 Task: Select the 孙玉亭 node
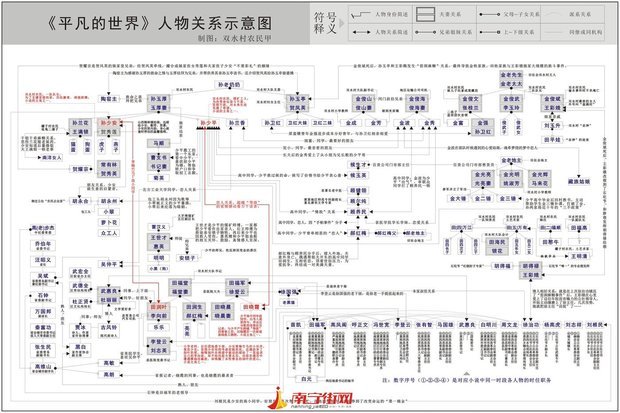(298, 99)
